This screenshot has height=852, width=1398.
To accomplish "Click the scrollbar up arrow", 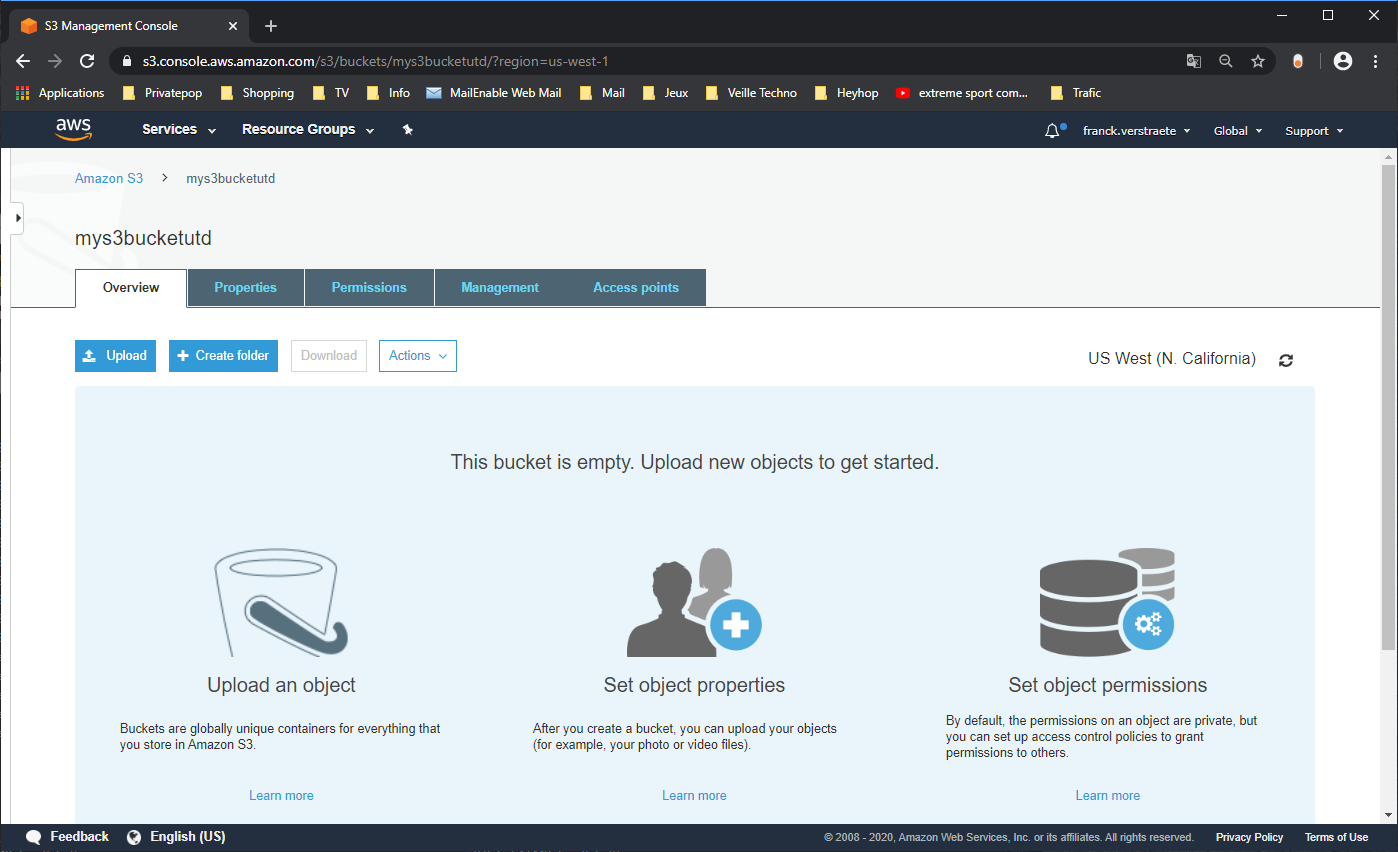I will [1389, 157].
